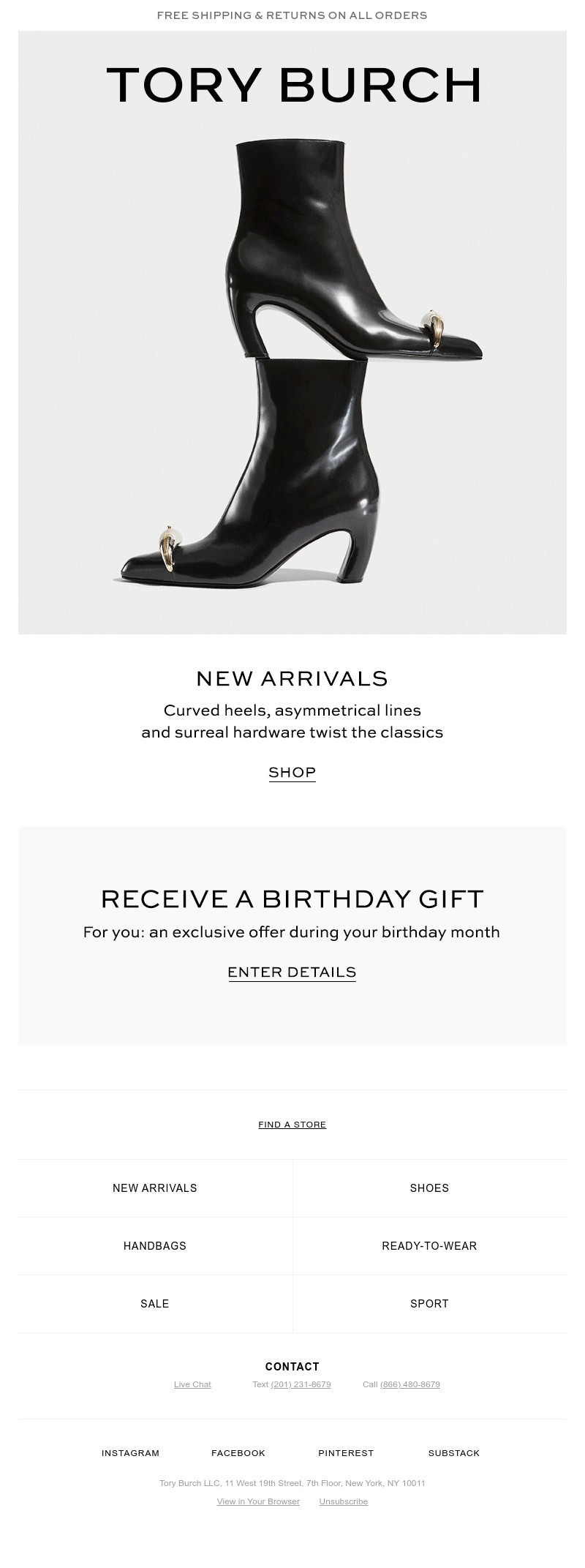Open the SPORT category
This screenshot has width=585, height=1568.
coord(429,1304)
